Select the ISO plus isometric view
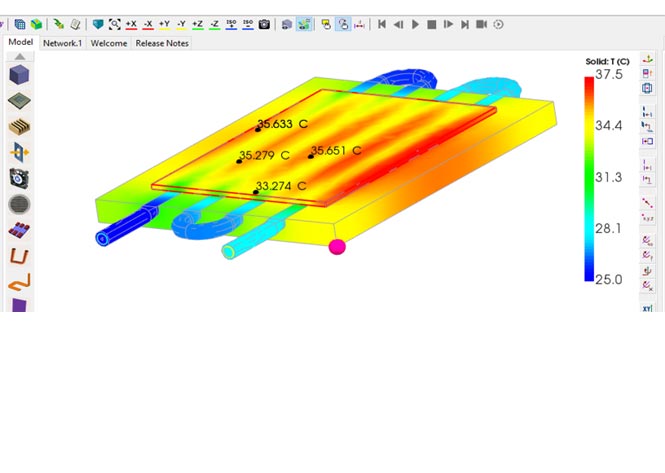 click(x=231, y=24)
